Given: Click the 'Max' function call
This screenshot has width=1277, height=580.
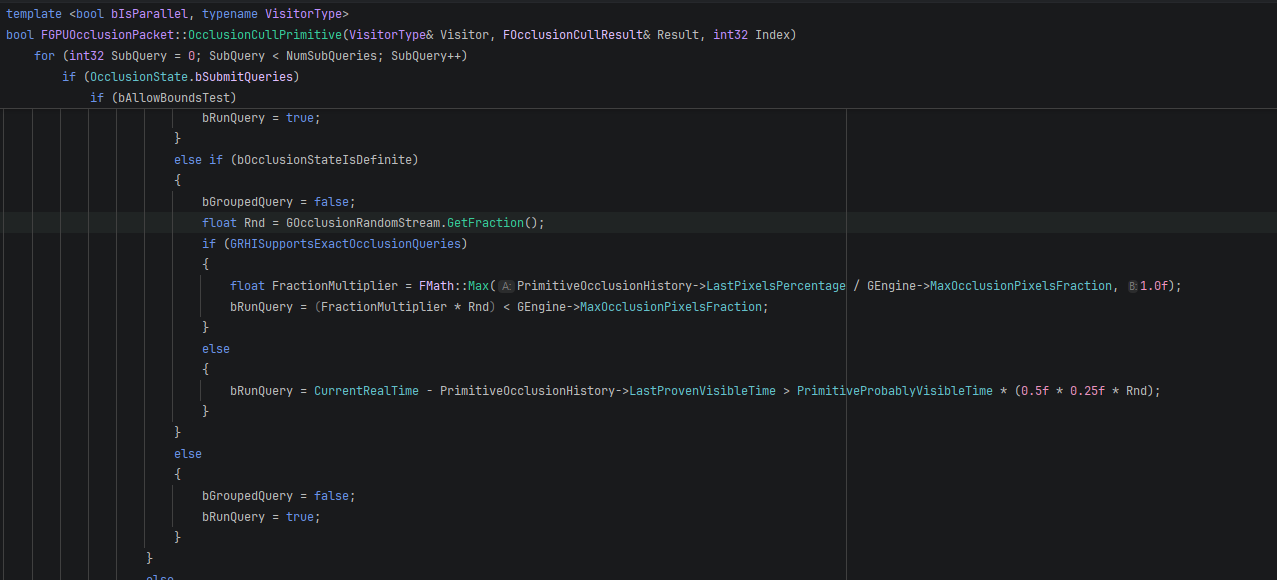Looking at the screenshot, I should [478, 286].
